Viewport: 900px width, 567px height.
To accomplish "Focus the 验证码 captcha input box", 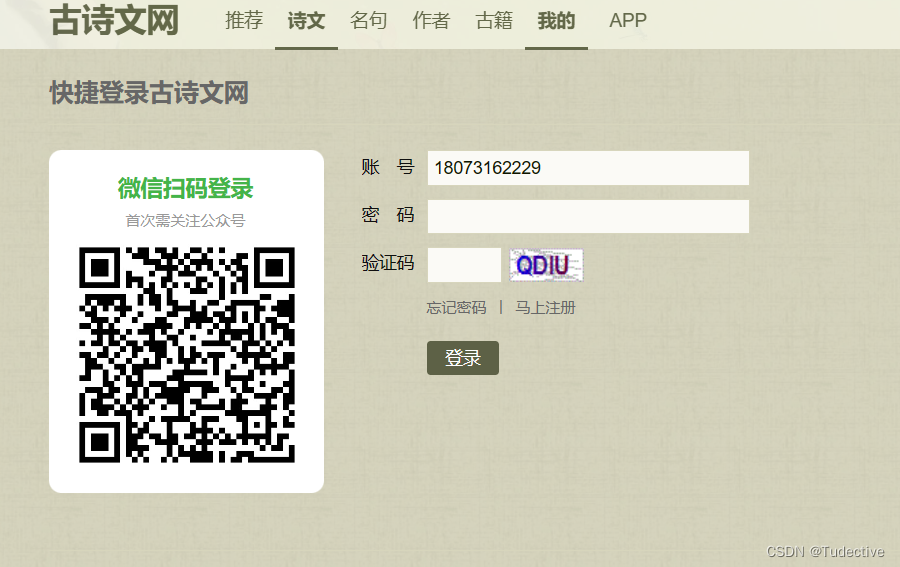I will coord(464,265).
